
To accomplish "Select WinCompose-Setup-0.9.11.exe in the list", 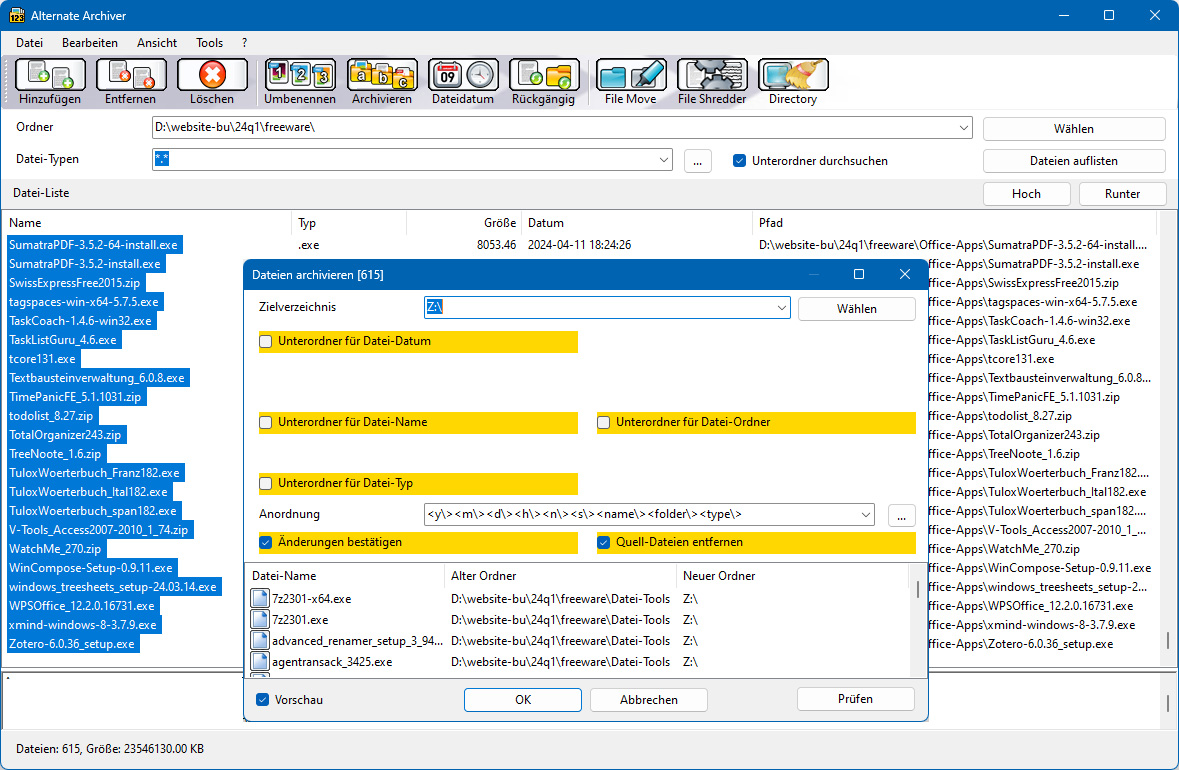I will click(91, 568).
